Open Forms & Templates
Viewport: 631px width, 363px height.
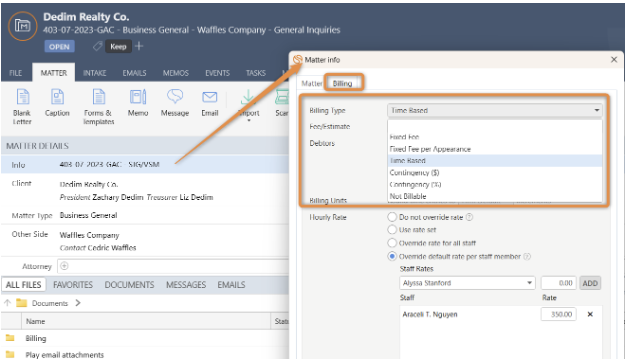(99, 107)
